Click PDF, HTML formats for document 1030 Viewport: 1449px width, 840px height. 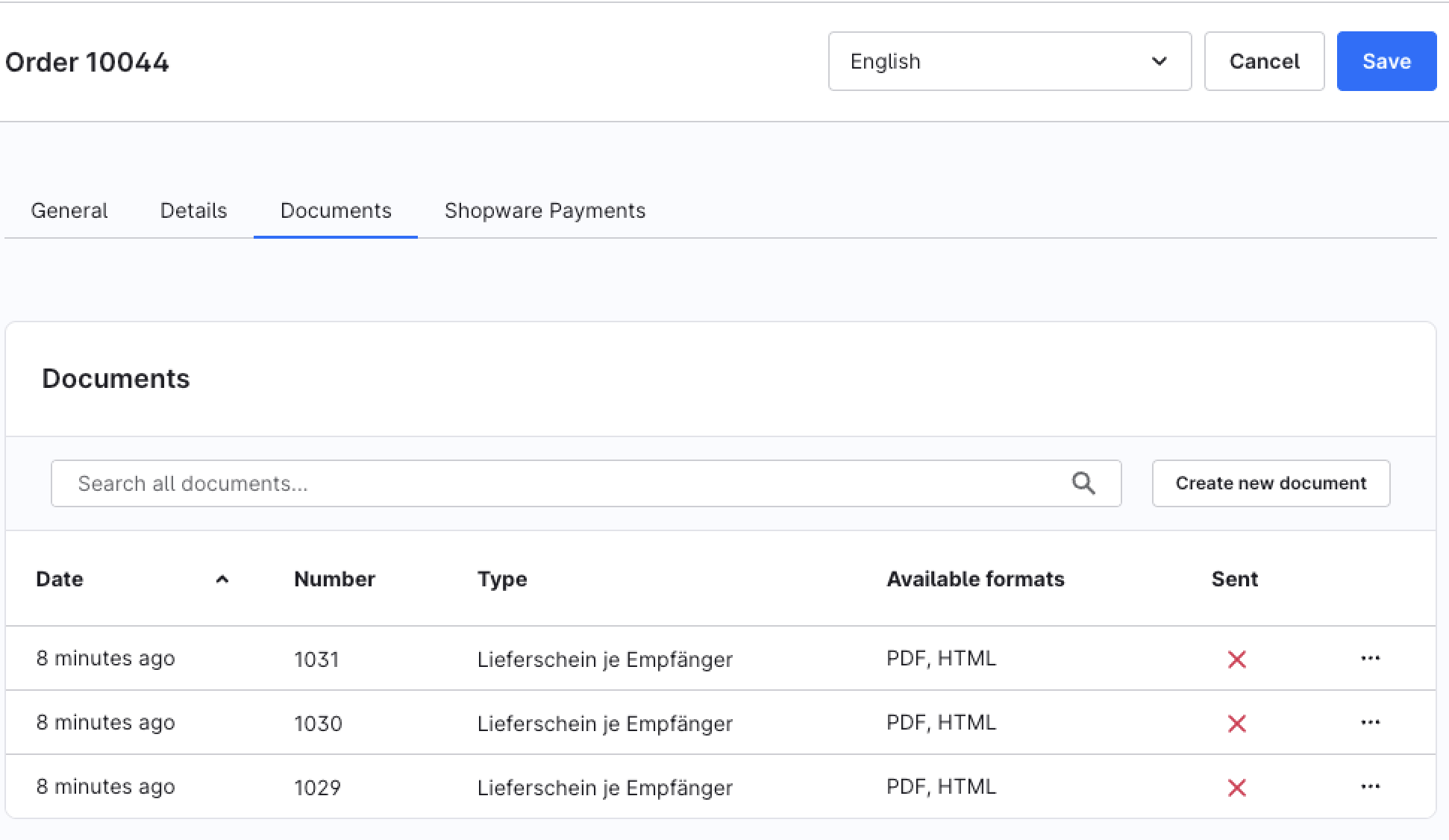tap(941, 722)
